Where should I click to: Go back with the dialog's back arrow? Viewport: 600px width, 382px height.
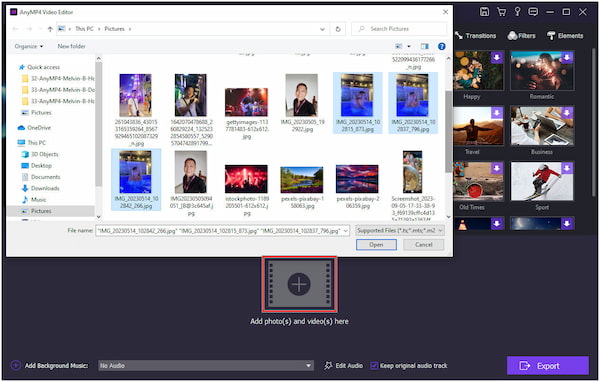coord(16,29)
